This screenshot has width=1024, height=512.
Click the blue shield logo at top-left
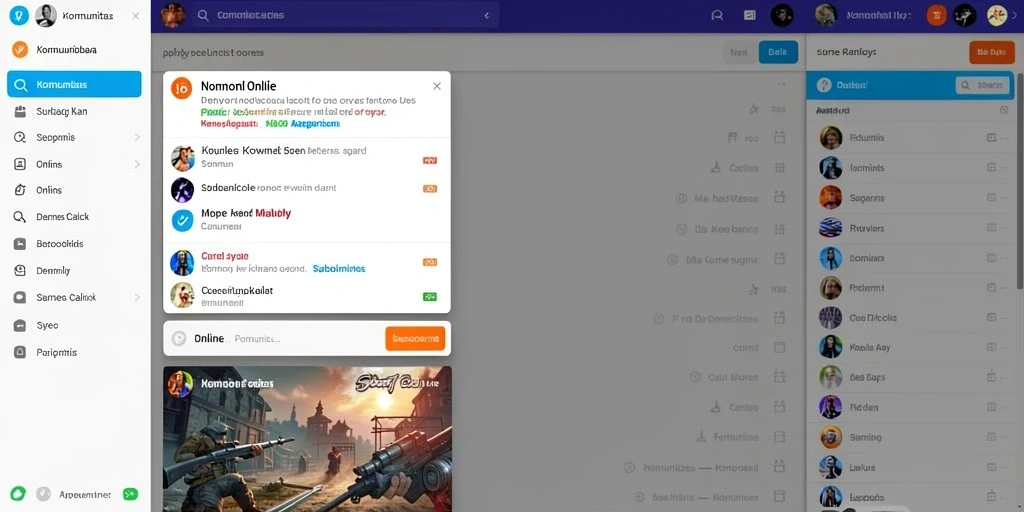coord(19,16)
